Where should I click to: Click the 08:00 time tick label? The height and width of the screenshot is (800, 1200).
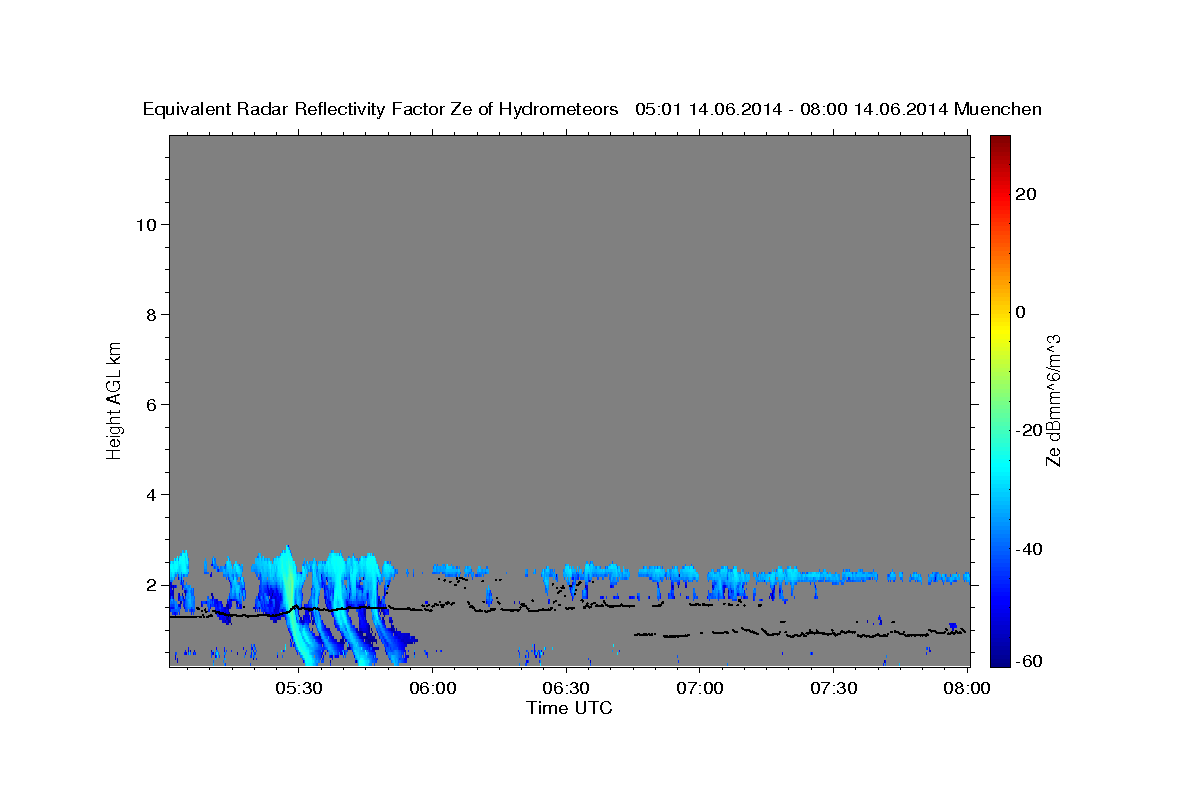(x=967, y=689)
